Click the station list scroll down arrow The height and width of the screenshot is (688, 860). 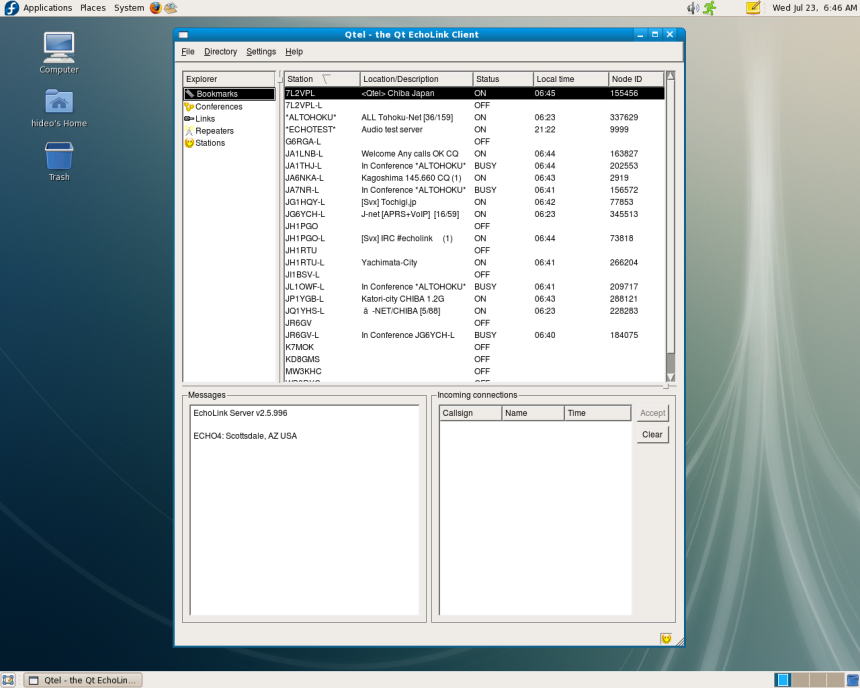(670, 377)
